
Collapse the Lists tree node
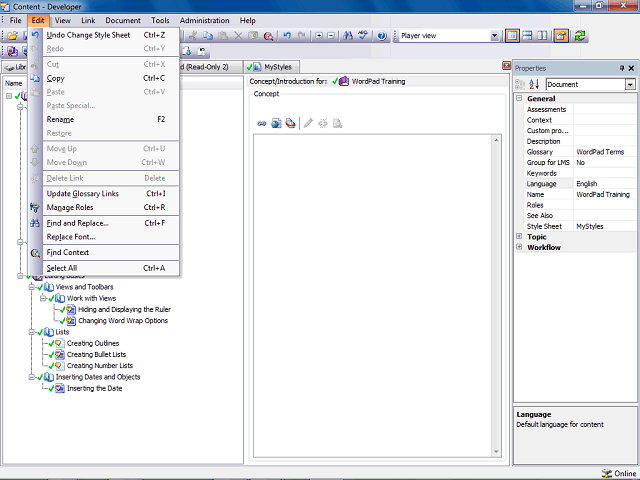31,332
